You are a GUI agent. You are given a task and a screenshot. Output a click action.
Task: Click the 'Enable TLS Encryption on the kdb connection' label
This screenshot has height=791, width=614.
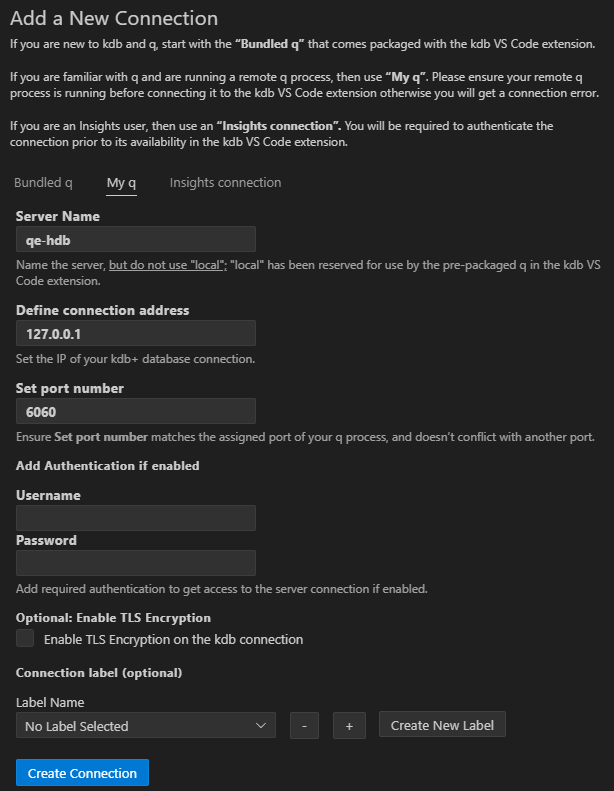click(173, 639)
